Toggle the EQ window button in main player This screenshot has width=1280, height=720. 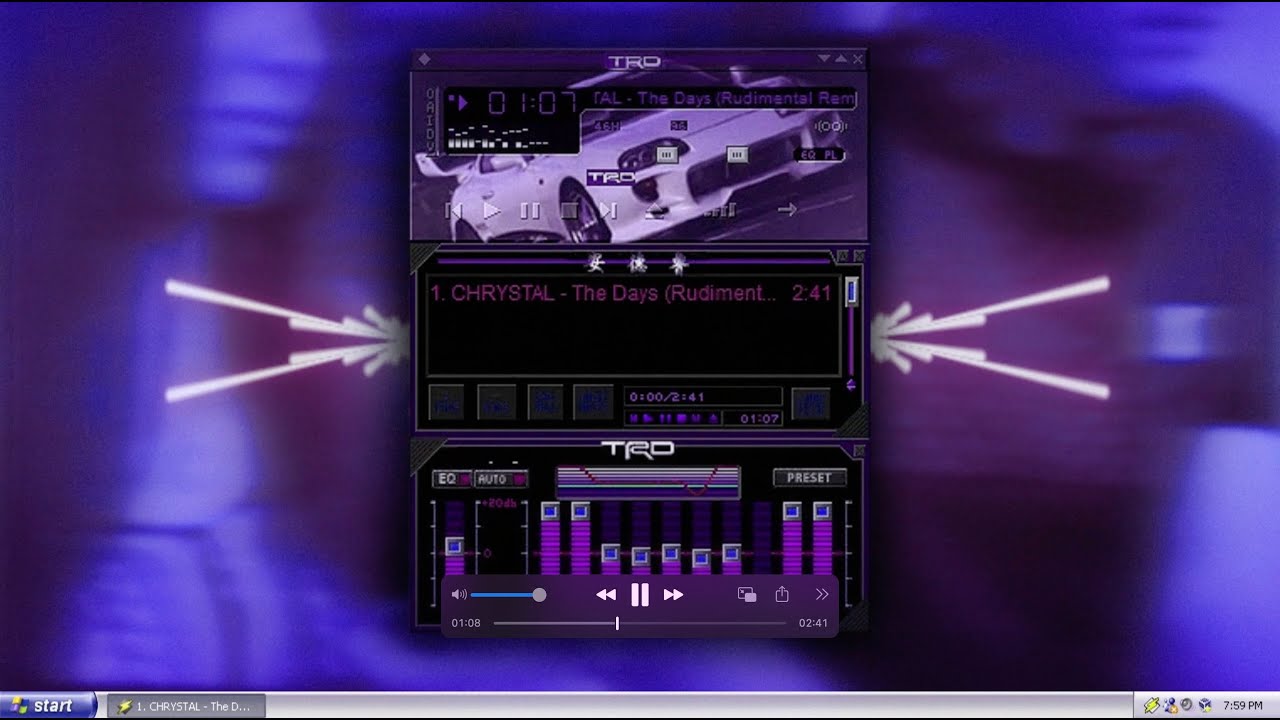[808, 155]
